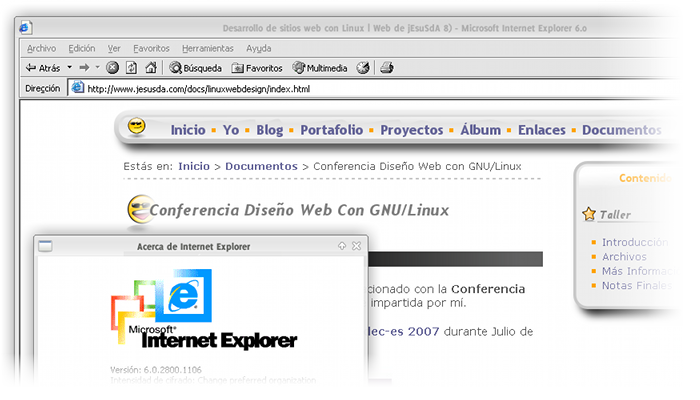This screenshot has width=700, height=400.
Task: Open the Álbum navigation link
Action: [481, 130]
